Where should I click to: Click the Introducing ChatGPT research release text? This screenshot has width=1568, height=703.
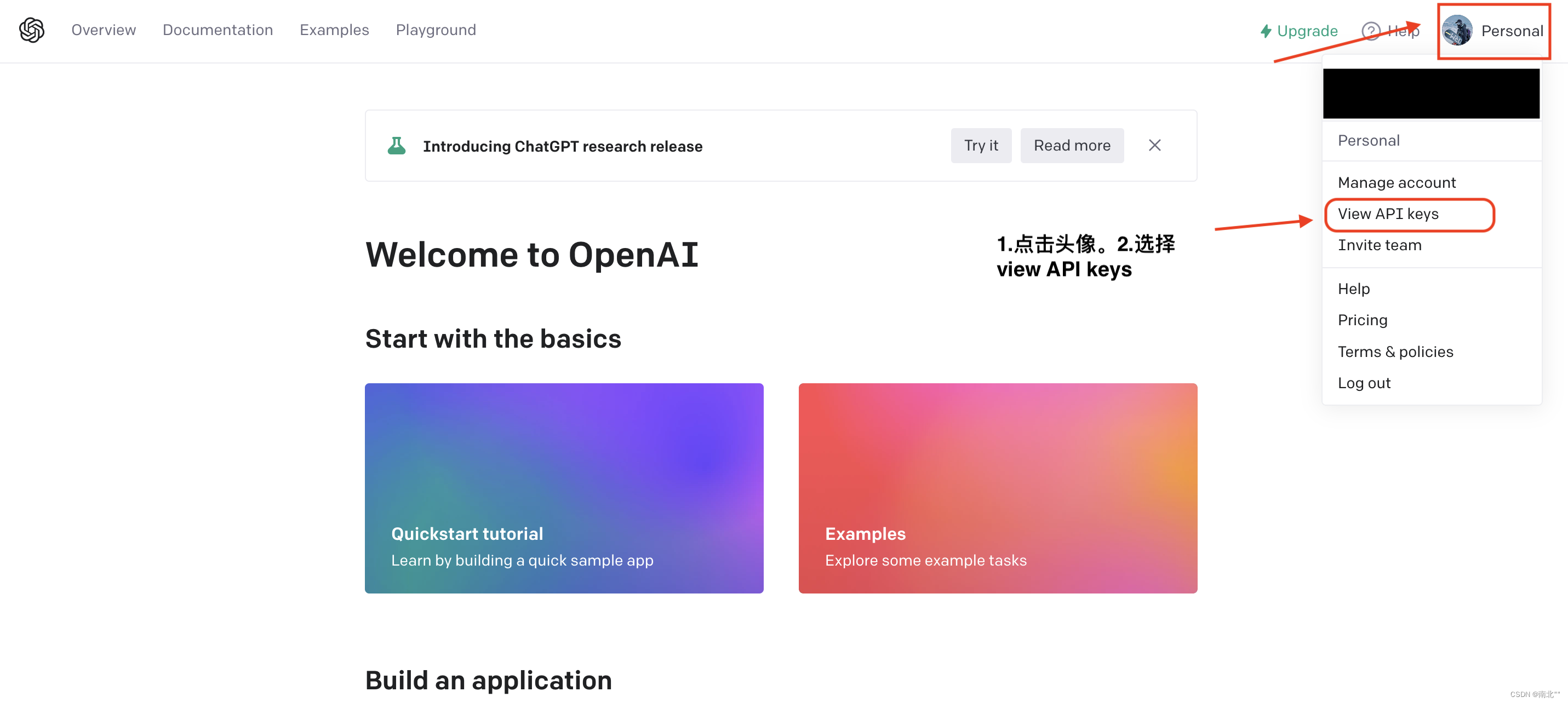click(563, 146)
